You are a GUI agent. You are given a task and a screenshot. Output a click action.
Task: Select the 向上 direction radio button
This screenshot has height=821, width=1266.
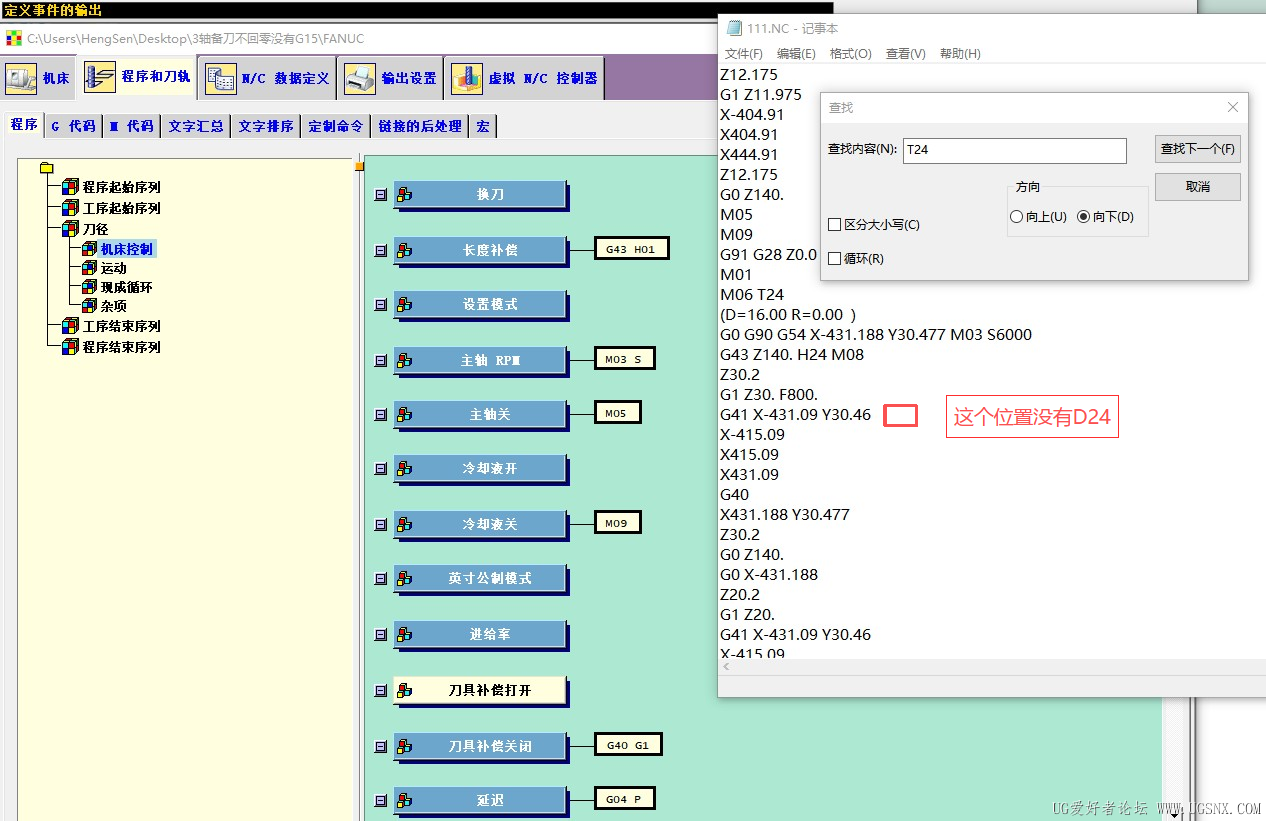pos(1017,217)
